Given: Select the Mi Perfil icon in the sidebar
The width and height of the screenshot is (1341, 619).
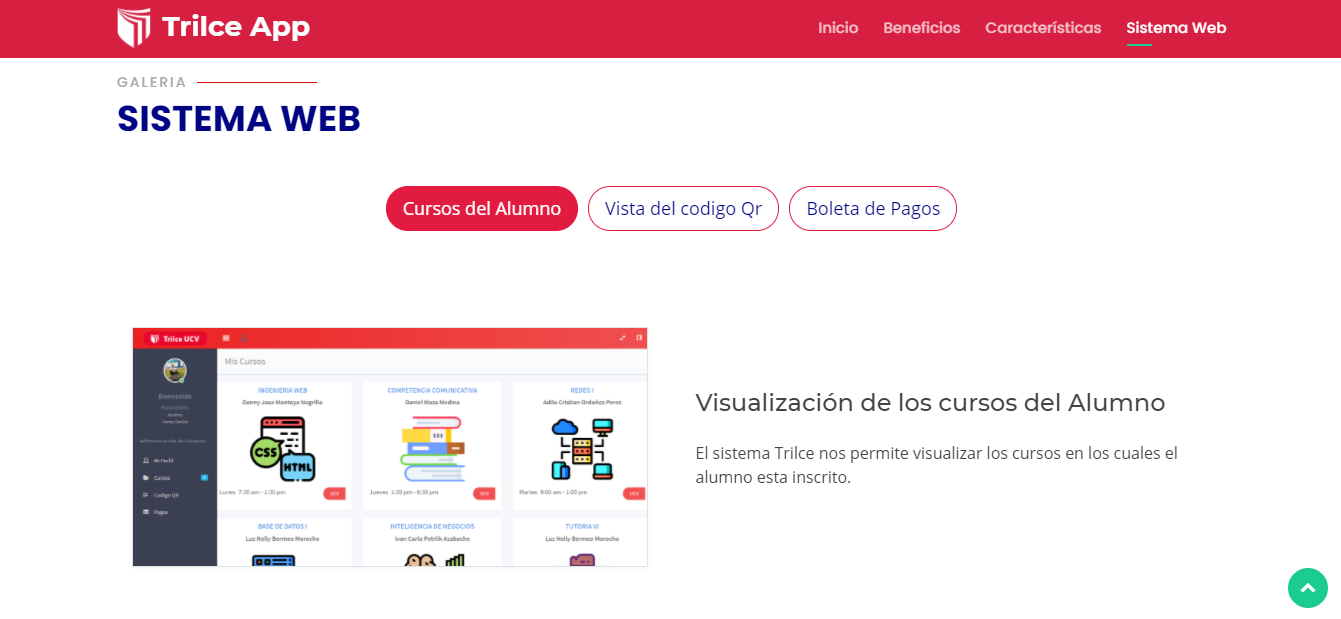Looking at the screenshot, I should click(x=146, y=460).
